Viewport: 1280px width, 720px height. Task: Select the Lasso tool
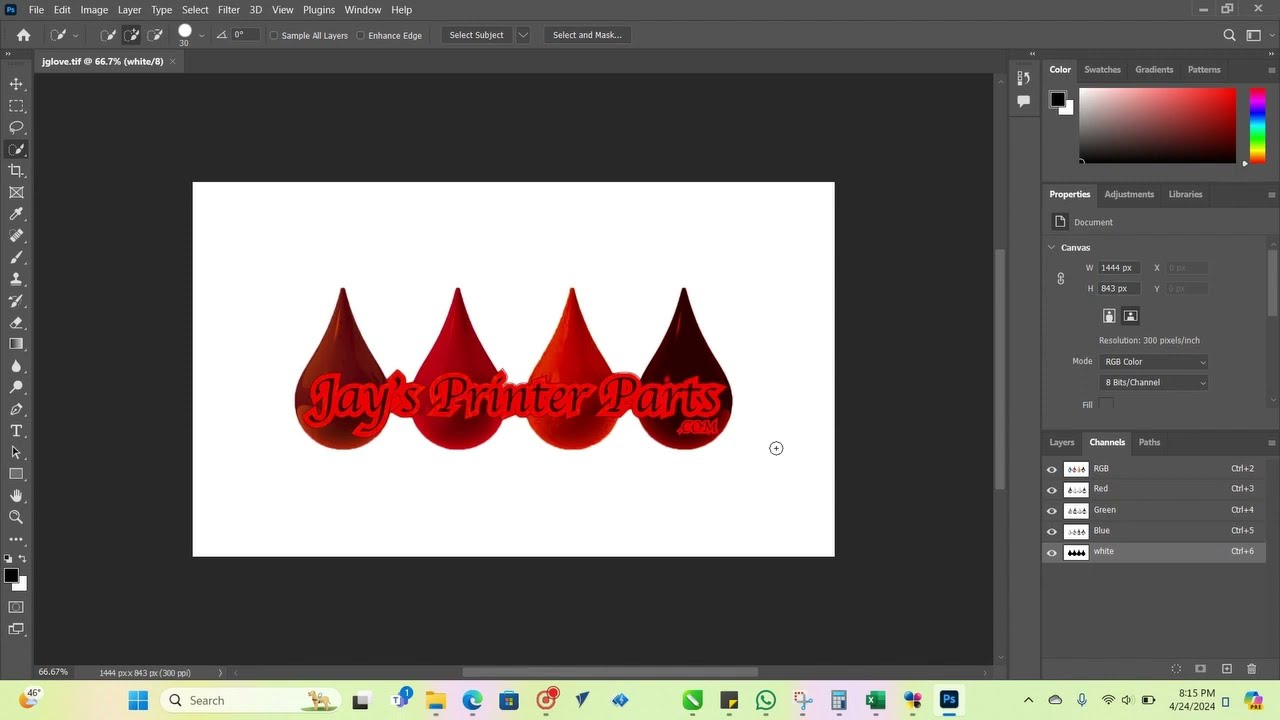tap(16, 128)
